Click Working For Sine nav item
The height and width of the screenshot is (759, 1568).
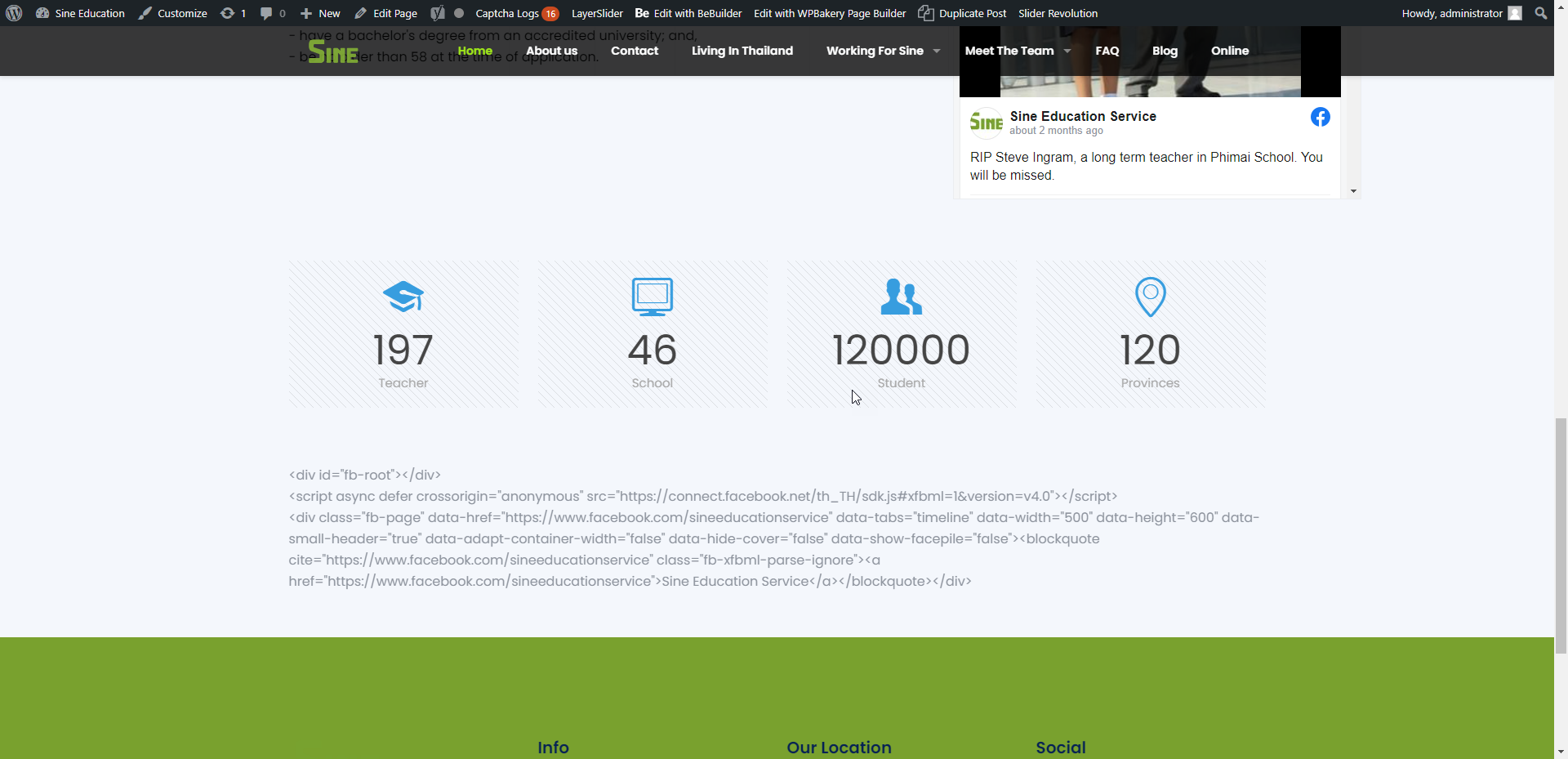pyautogui.click(x=875, y=51)
